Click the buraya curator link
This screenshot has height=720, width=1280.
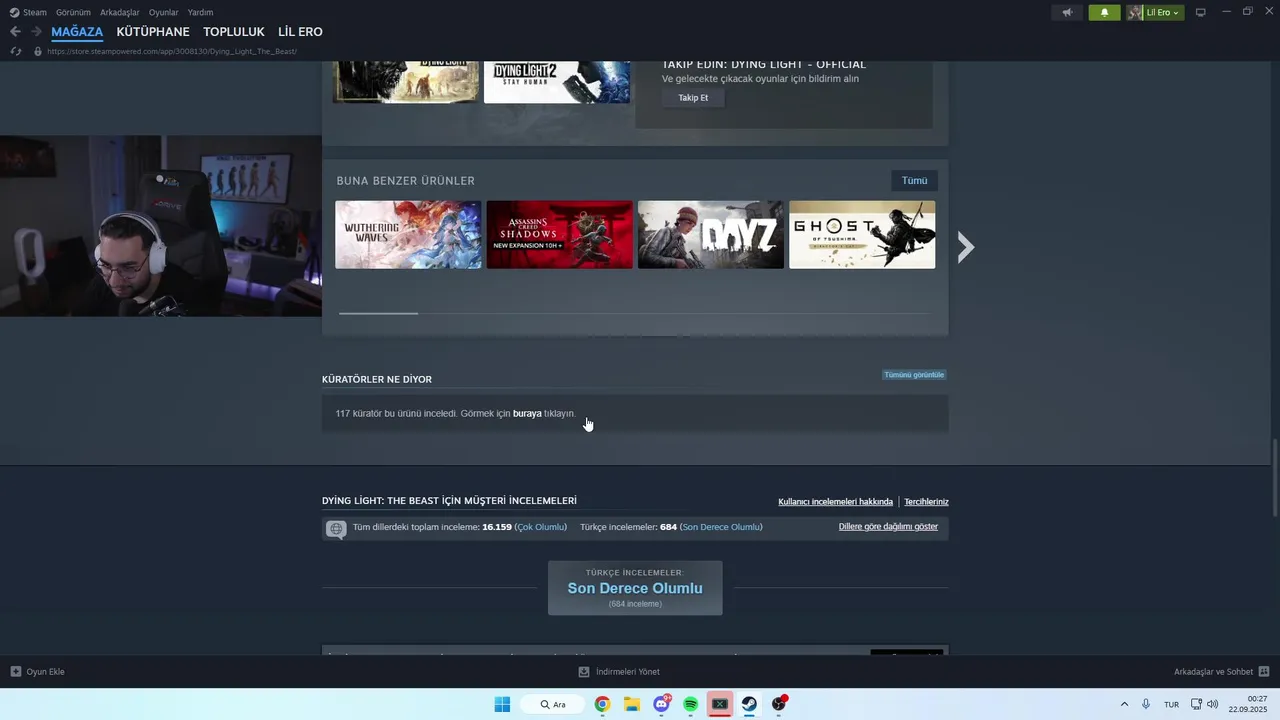[x=527, y=413]
